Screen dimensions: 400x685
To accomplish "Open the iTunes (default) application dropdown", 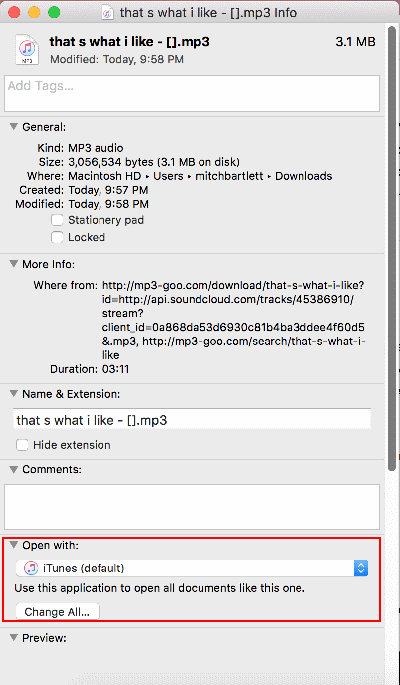I will (192, 568).
